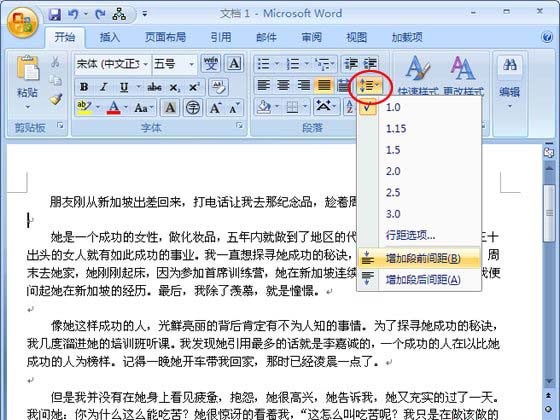The image size is (560, 420).
Task: Click the bulleted list icon
Action: point(263,64)
